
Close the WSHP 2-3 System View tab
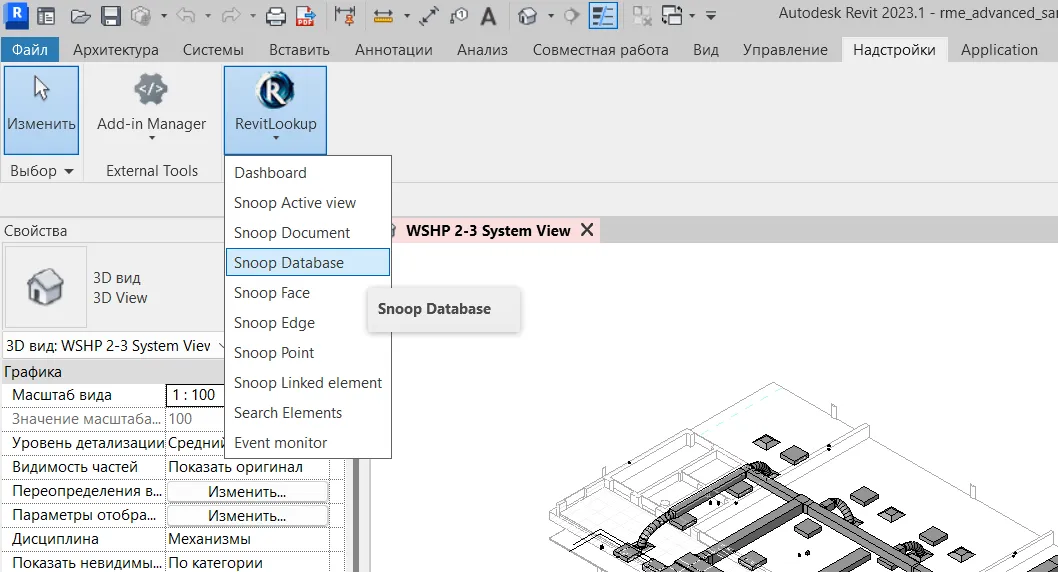pyautogui.click(x=587, y=230)
